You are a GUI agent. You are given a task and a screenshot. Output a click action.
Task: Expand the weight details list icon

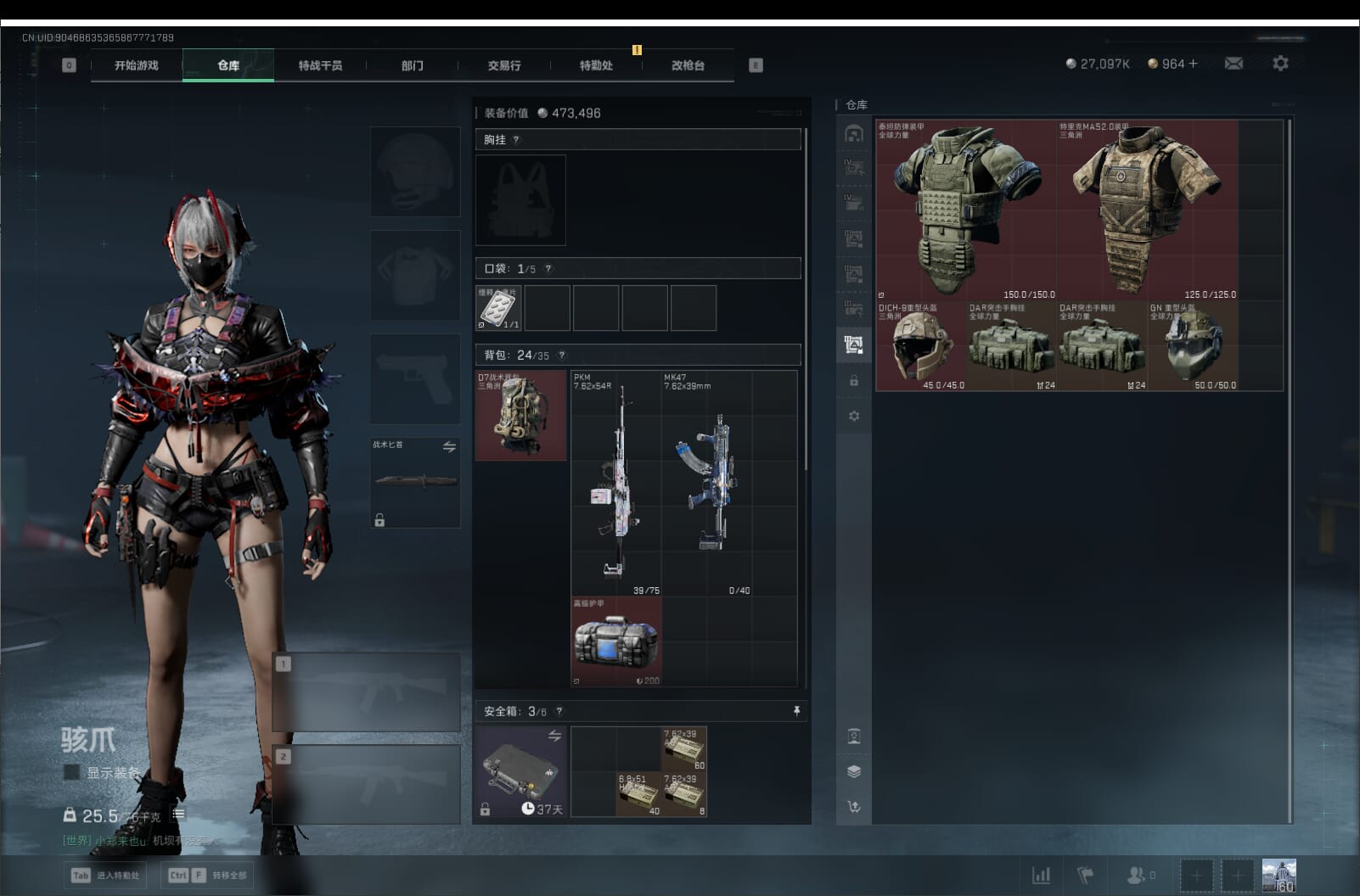coord(178,815)
